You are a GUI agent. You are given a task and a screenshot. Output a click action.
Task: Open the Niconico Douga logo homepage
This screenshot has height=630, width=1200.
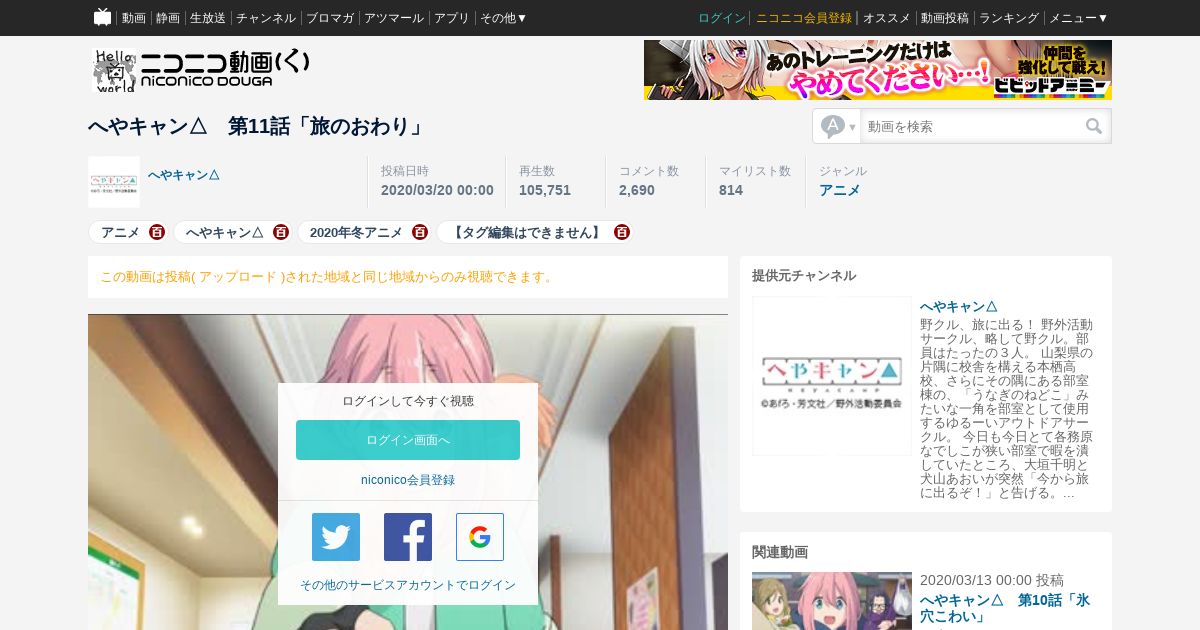click(x=201, y=70)
